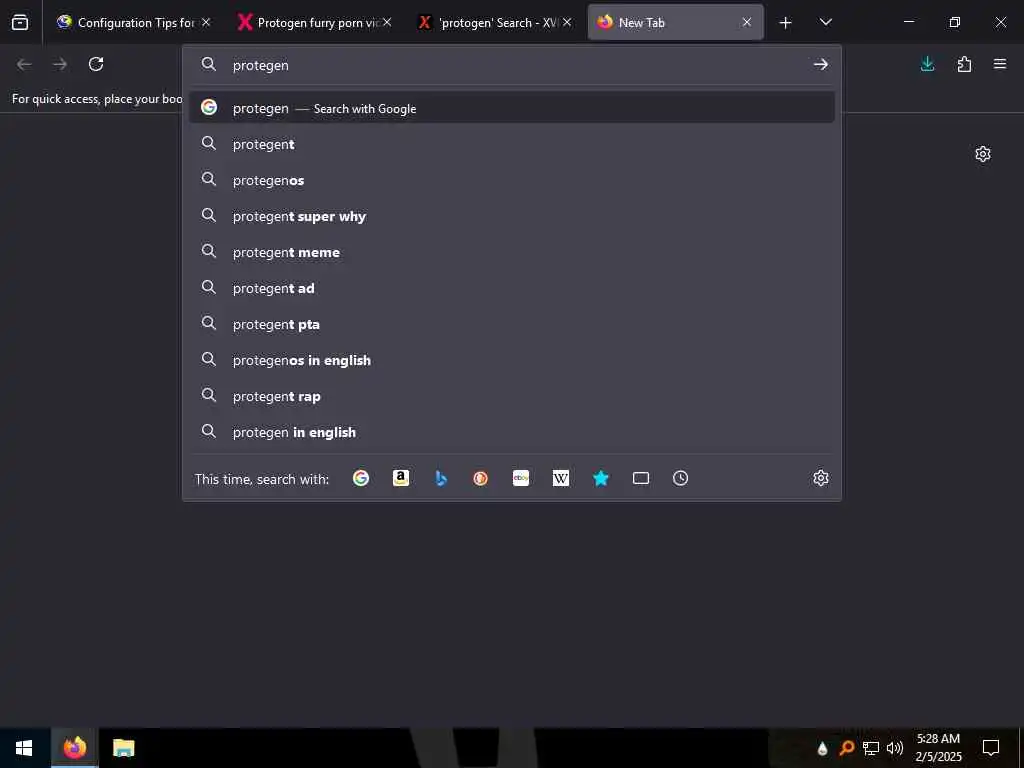Pick 'protegent ad' suggestion

511,288
